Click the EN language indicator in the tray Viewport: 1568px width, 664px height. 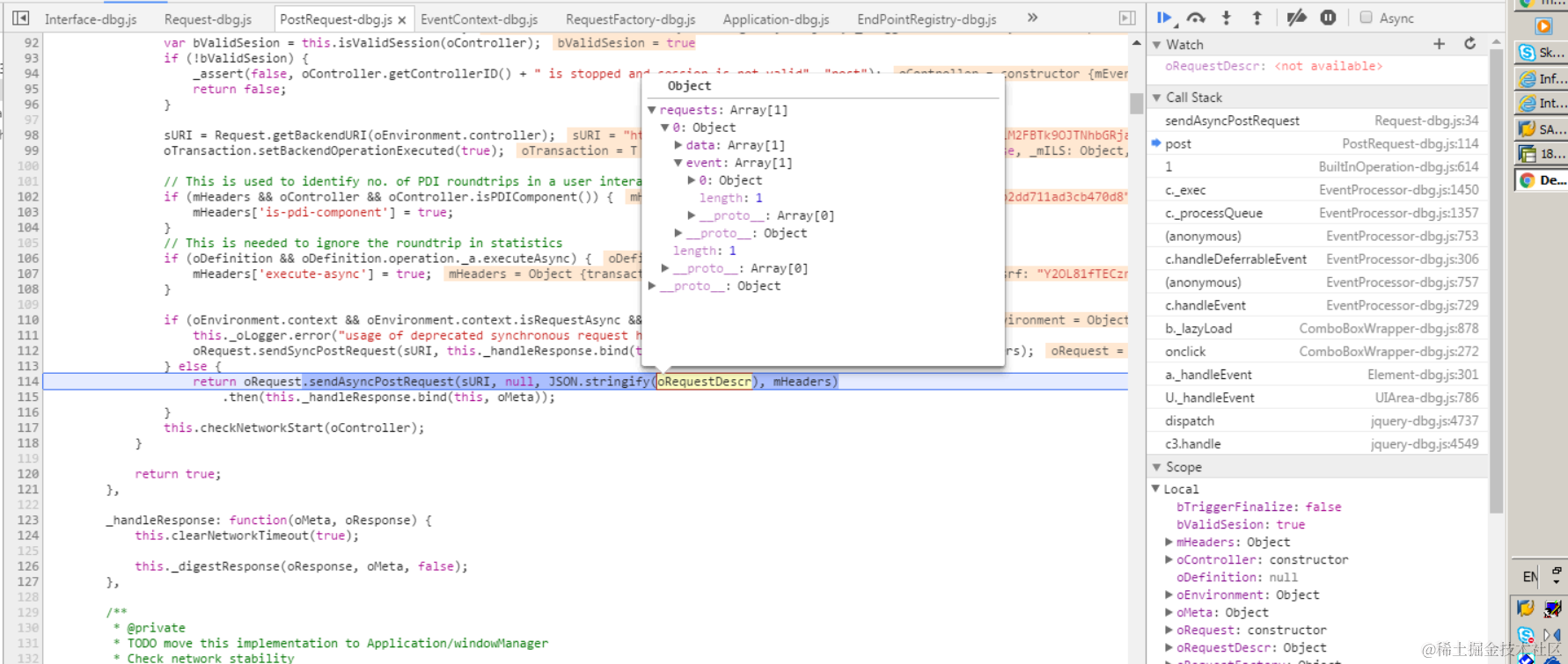coord(1530,576)
